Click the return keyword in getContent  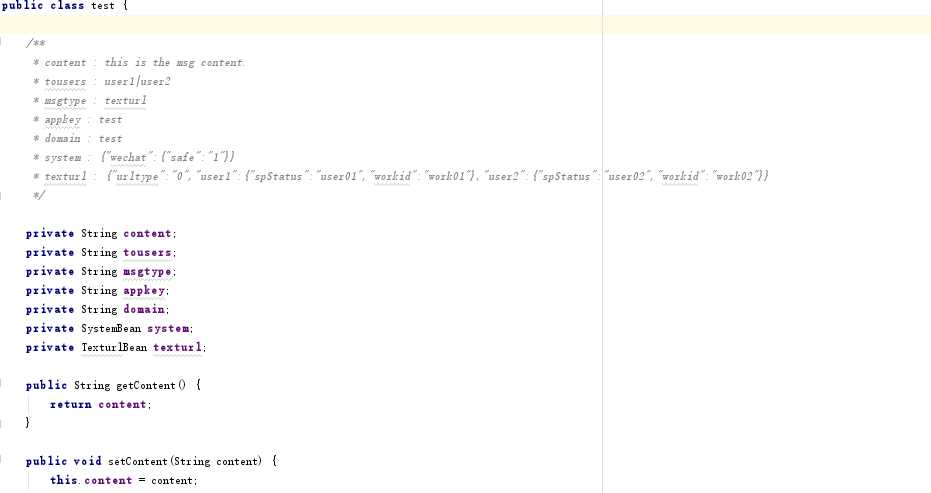pos(71,404)
